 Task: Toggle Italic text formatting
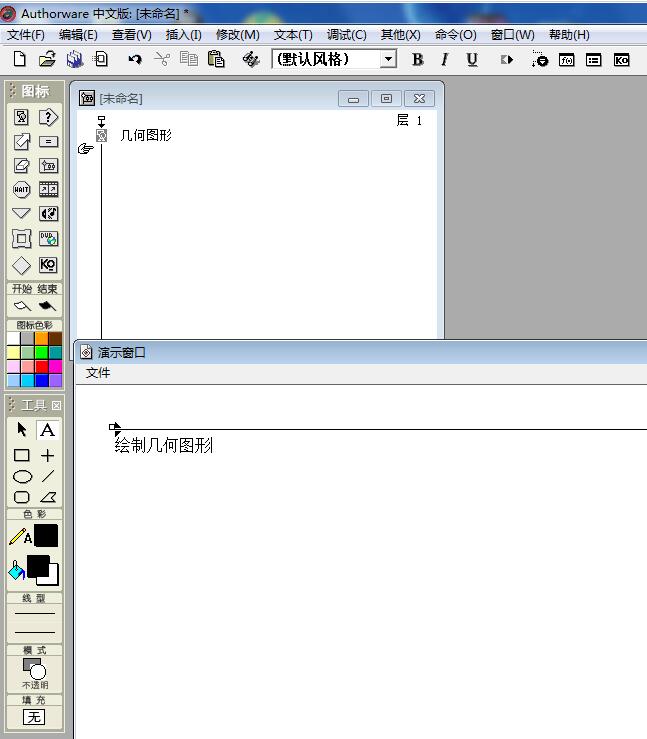pyautogui.click(x=444, y=59)
